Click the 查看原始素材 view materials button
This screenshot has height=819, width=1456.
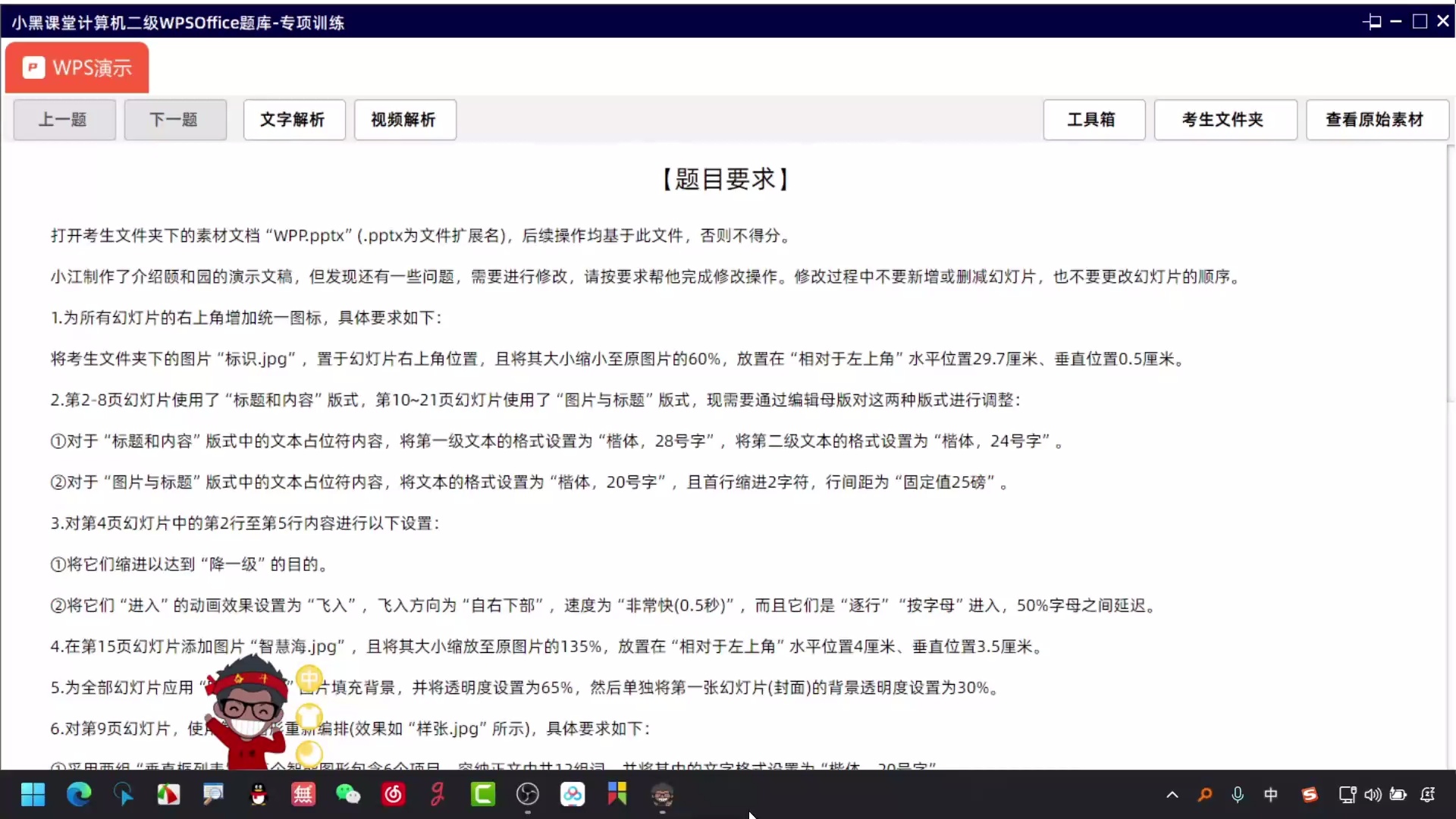pyautogui.click(x=1376, y=119)
